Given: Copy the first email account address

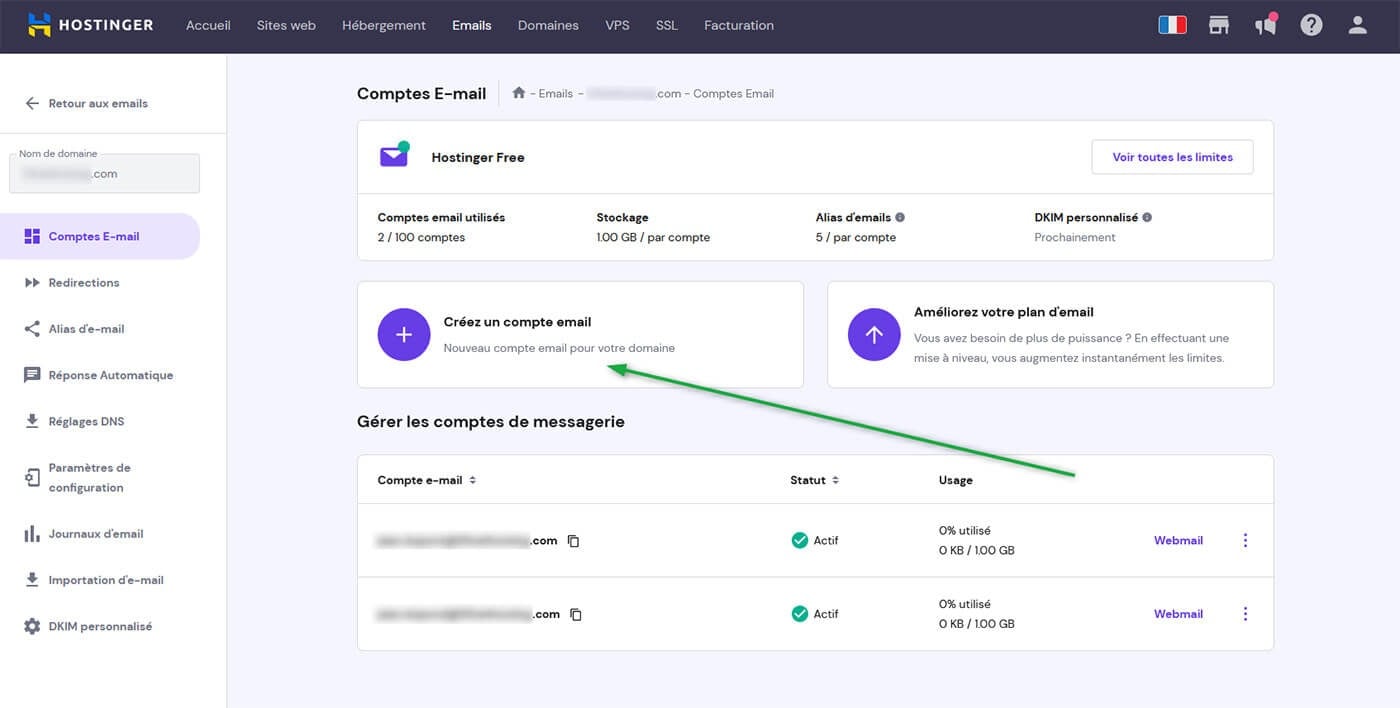Looking at the screenshot, I should (x=573, y=540).
